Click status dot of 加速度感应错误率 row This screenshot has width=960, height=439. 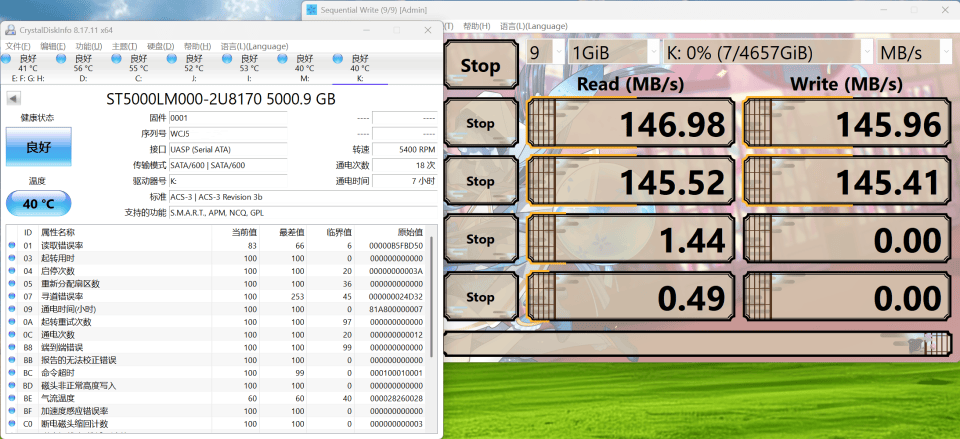[x=12, y=411]
